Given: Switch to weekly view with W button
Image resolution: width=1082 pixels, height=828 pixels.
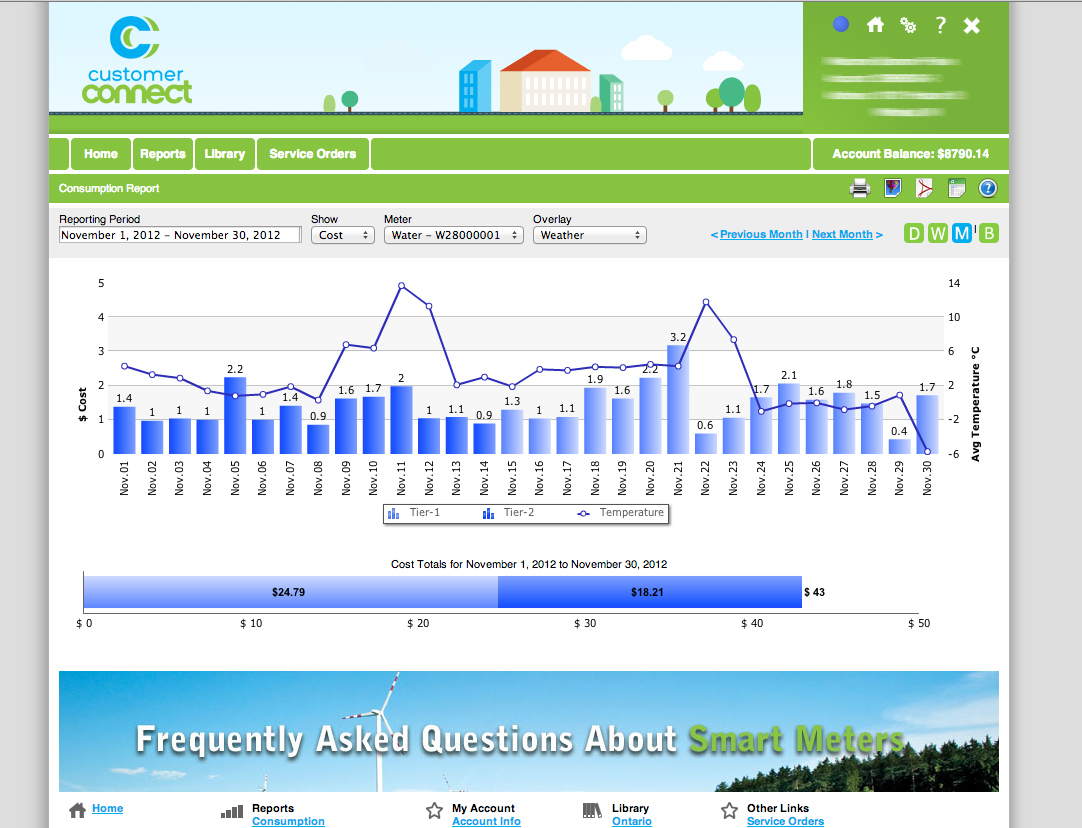Looking at the screenshot, I should [x=937, y=234].
